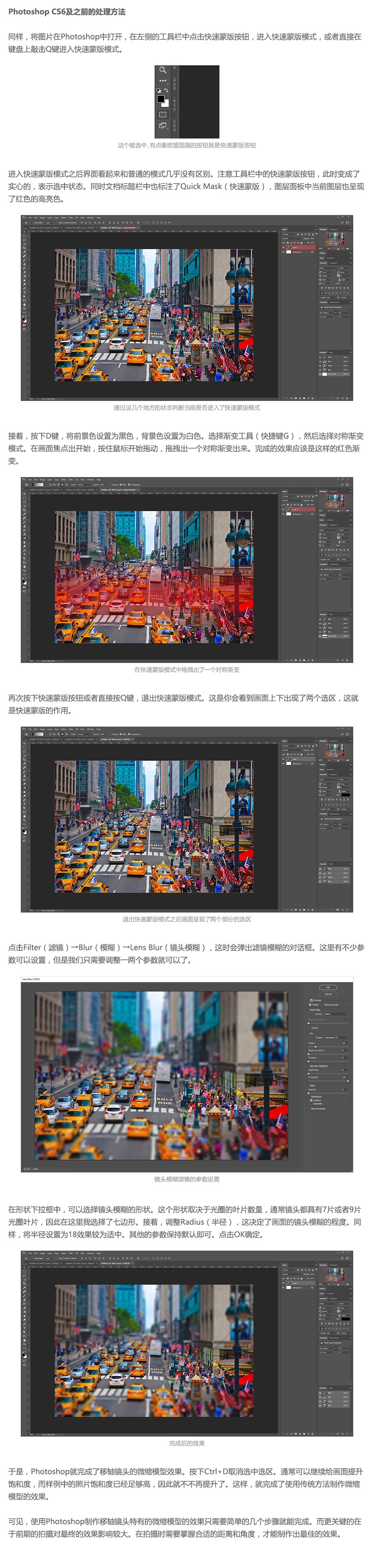Click the Blade Curvature slider handle
374x1568 pixels.
pyautogui.click(x=309, y=1054)
